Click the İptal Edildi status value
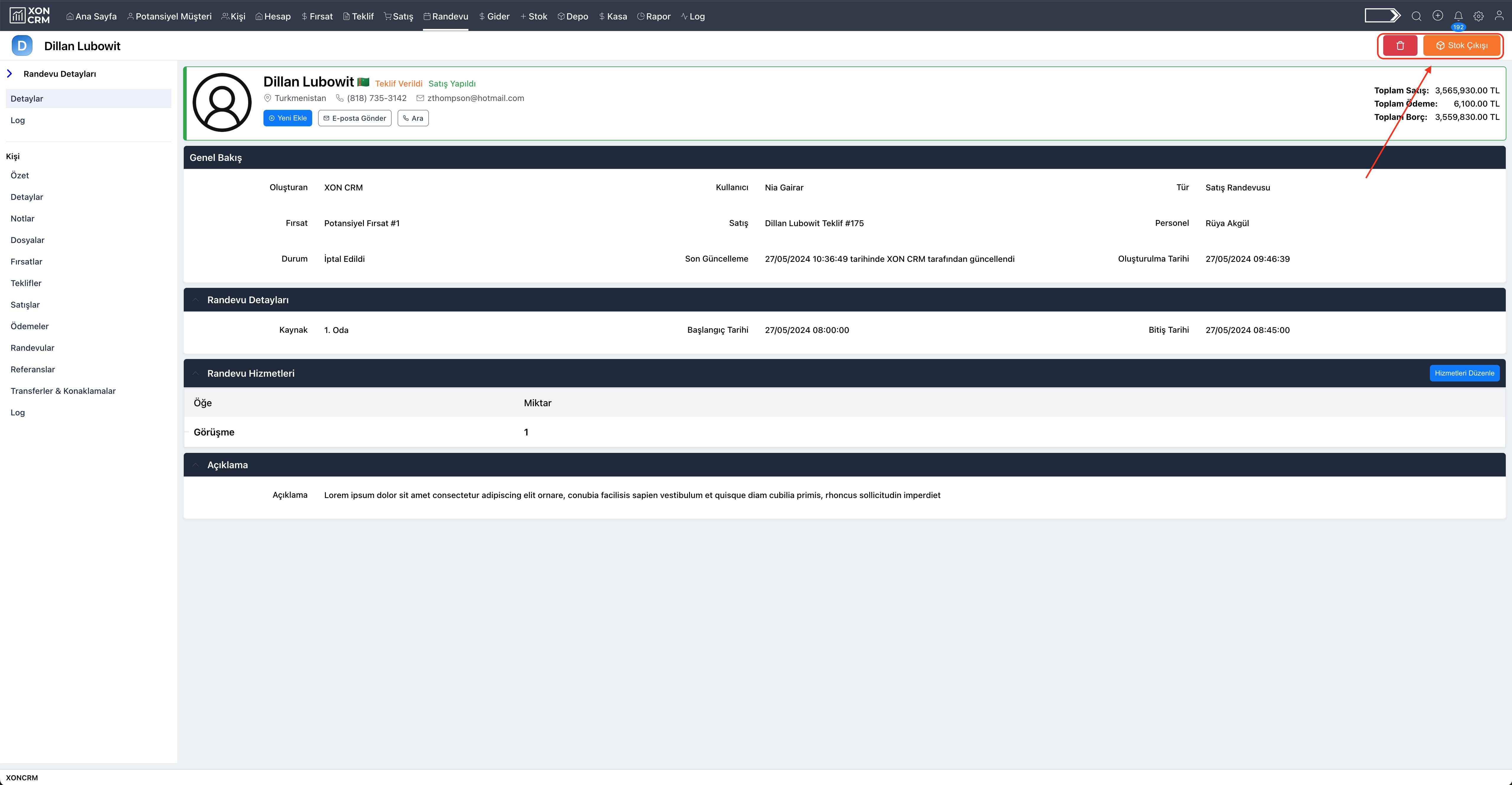 click(x=344, y=259)
